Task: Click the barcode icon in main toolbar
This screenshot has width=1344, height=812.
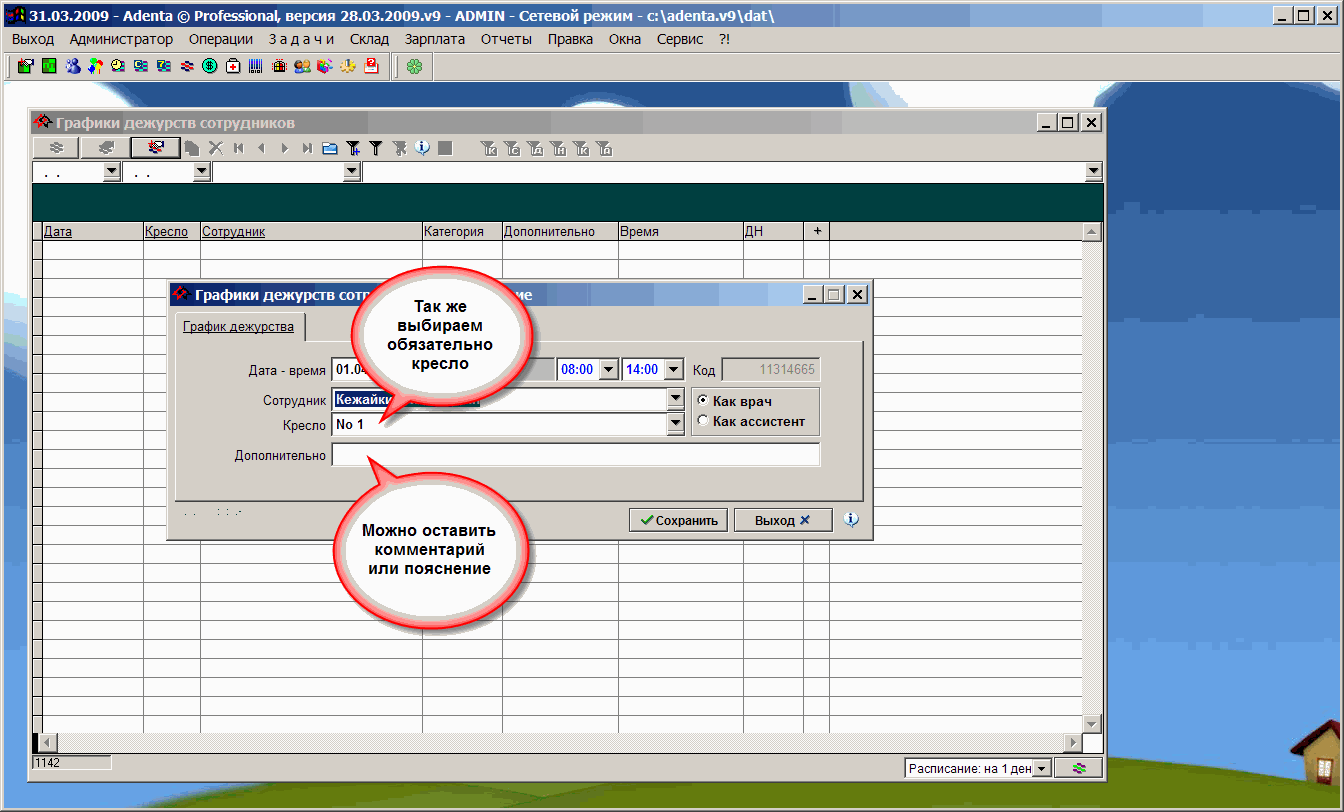Action: (x=256, y=67)
